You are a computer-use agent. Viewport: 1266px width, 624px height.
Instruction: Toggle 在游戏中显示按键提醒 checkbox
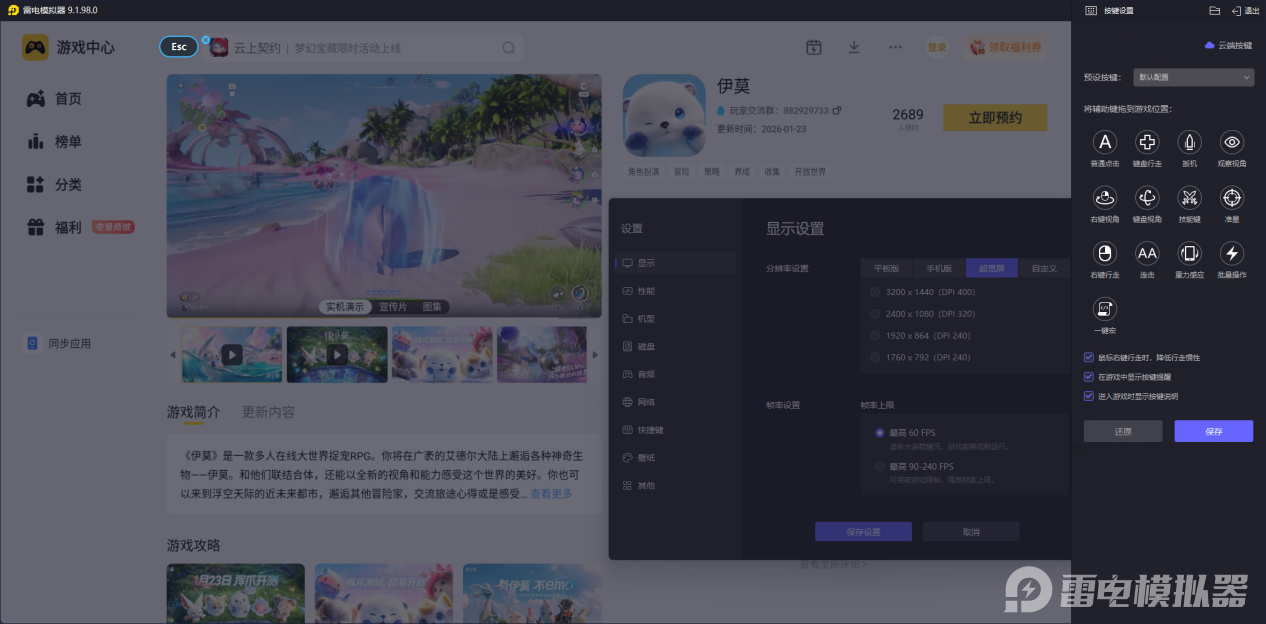coord(1088,377)
